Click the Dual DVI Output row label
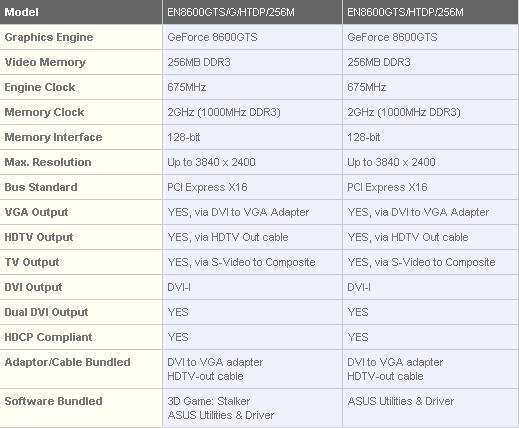This screenshot has height=428, width=519. (x=46, y=312)
